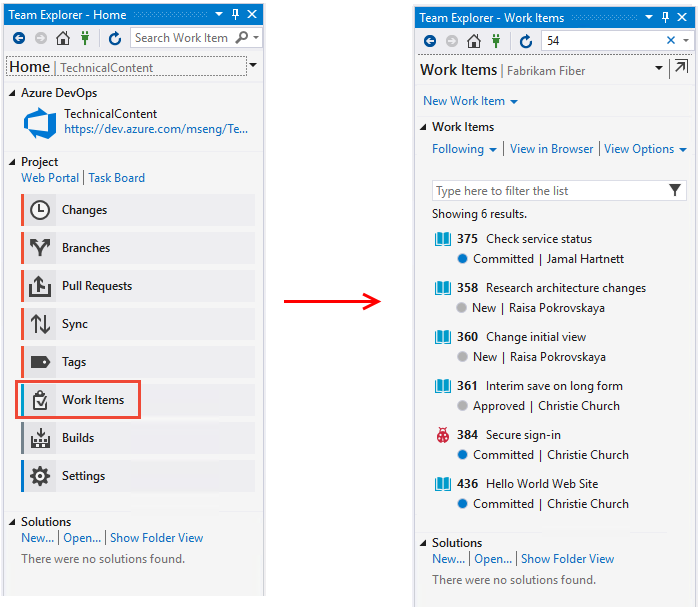699x610 pixels.
Task: Open dev.azure.com TechnicalContent URL link
Action: [x=156, y=129]
